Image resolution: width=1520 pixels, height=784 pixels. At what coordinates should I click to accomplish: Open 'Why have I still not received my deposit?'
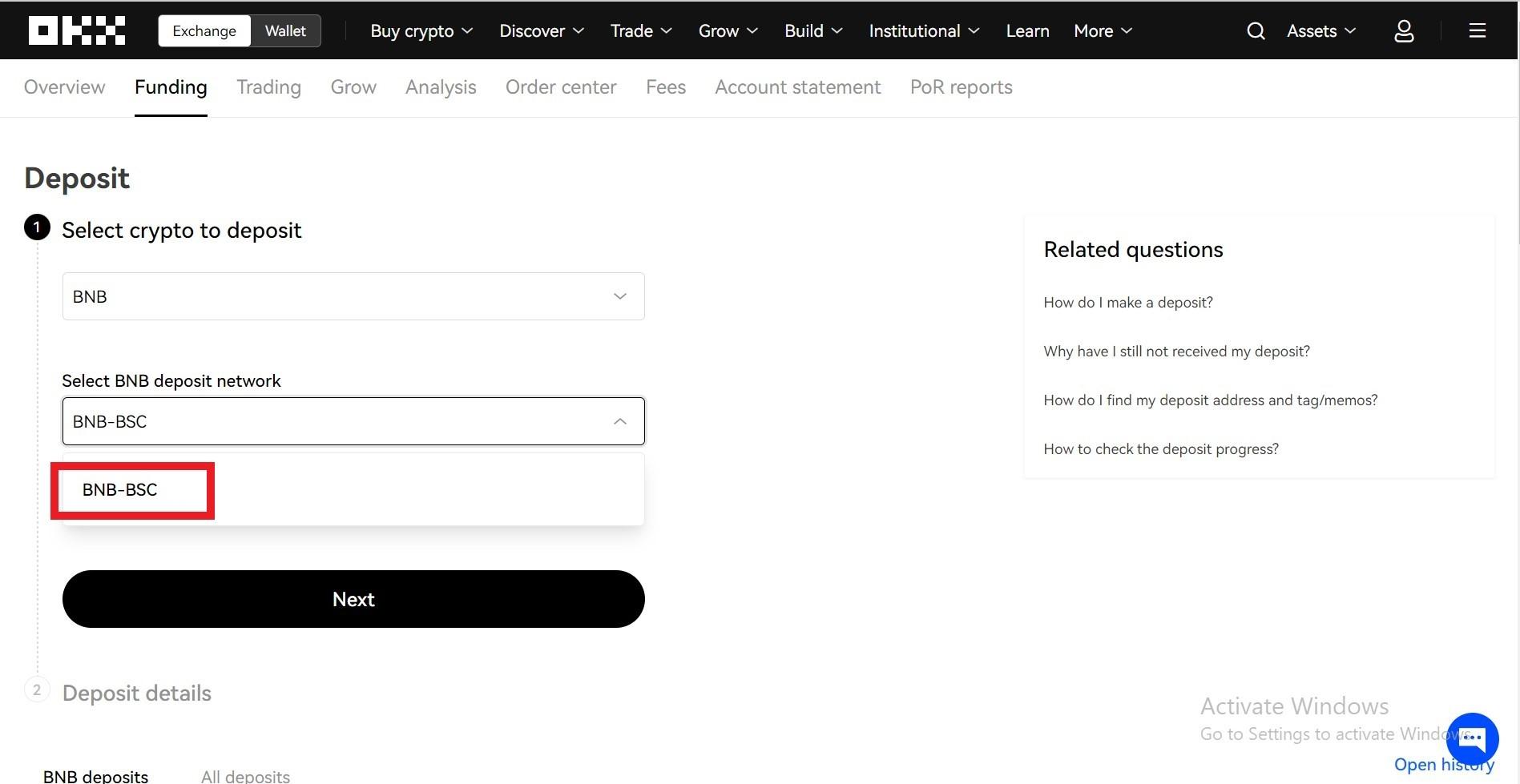tap(1176, 351)
